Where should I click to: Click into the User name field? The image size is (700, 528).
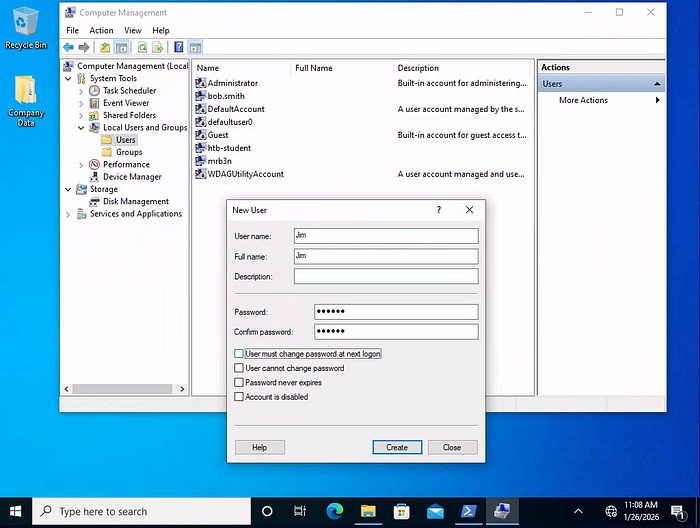point(386,236)
